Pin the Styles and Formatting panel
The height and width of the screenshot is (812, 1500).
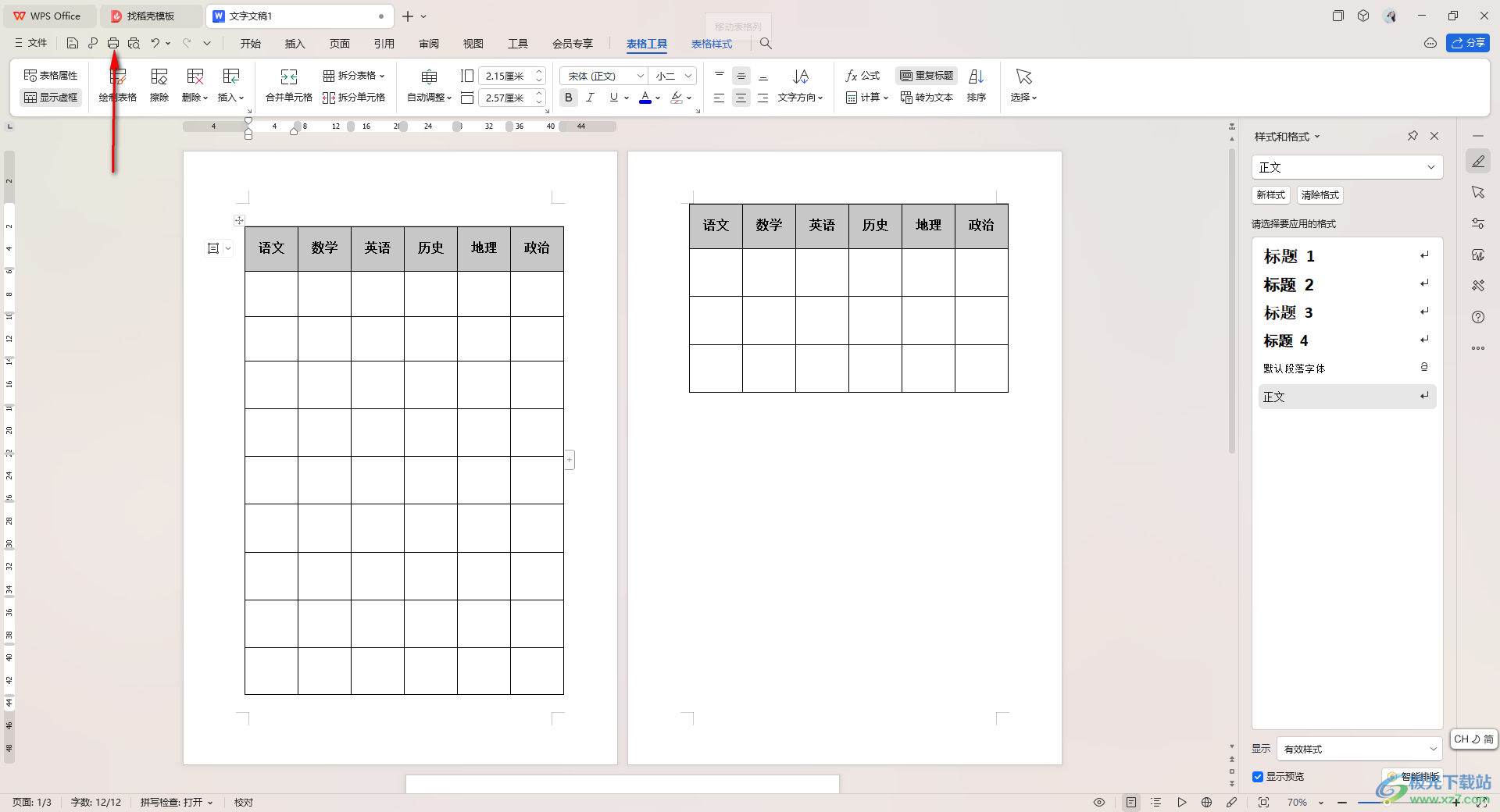(1412, 136)
